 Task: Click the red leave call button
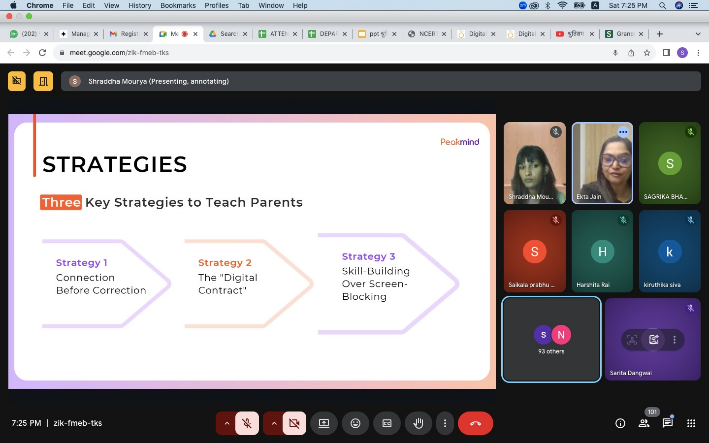pos(475,423)
